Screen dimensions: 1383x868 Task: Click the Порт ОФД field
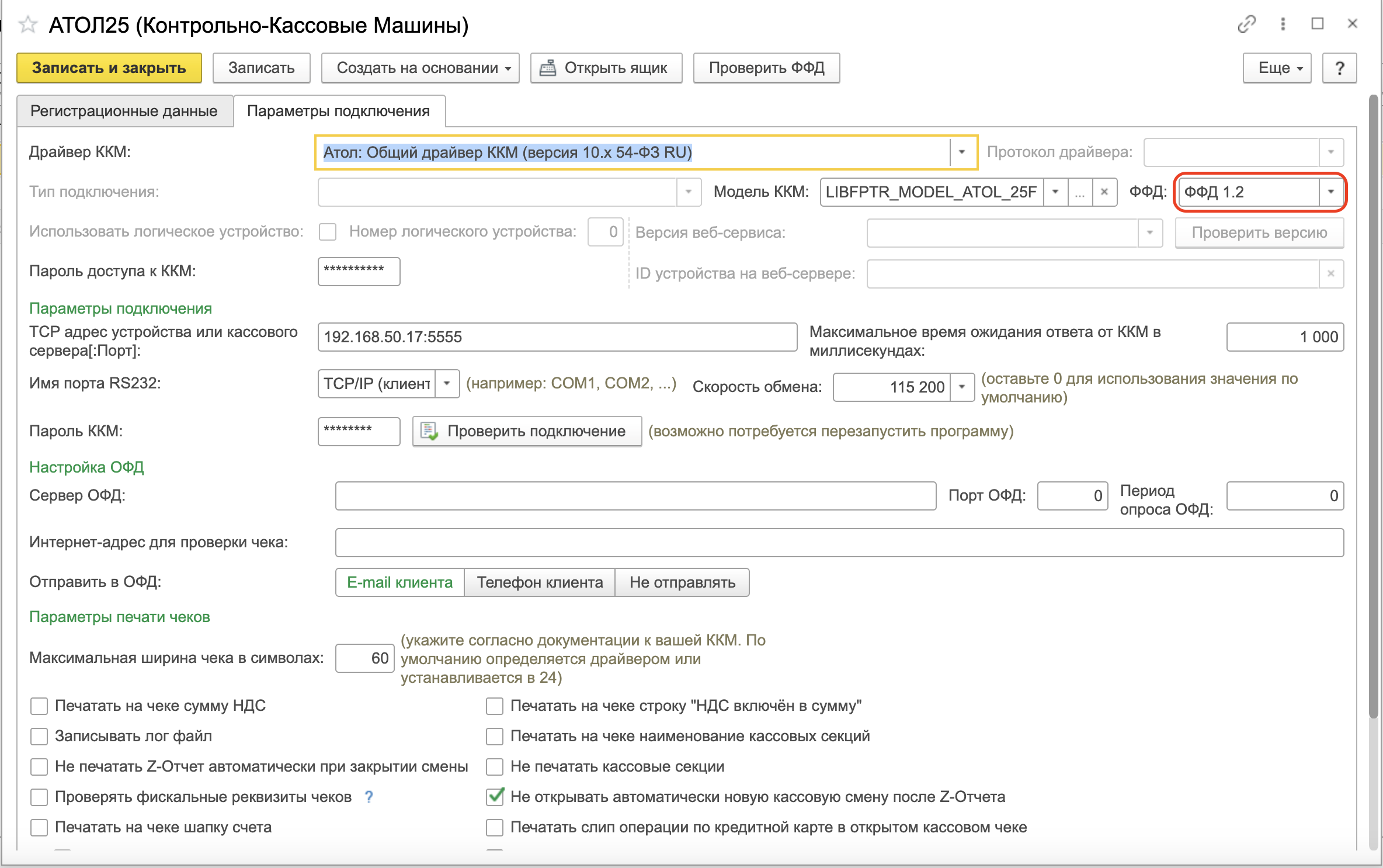point(1072,496)
